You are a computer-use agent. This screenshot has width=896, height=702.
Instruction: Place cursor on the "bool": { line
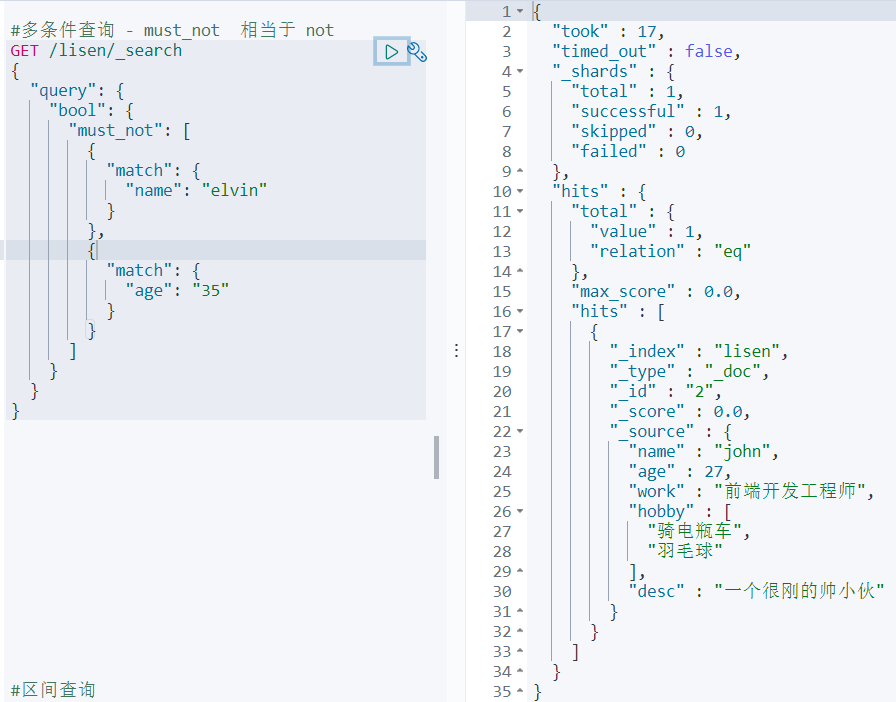click(x=91, y=111)
